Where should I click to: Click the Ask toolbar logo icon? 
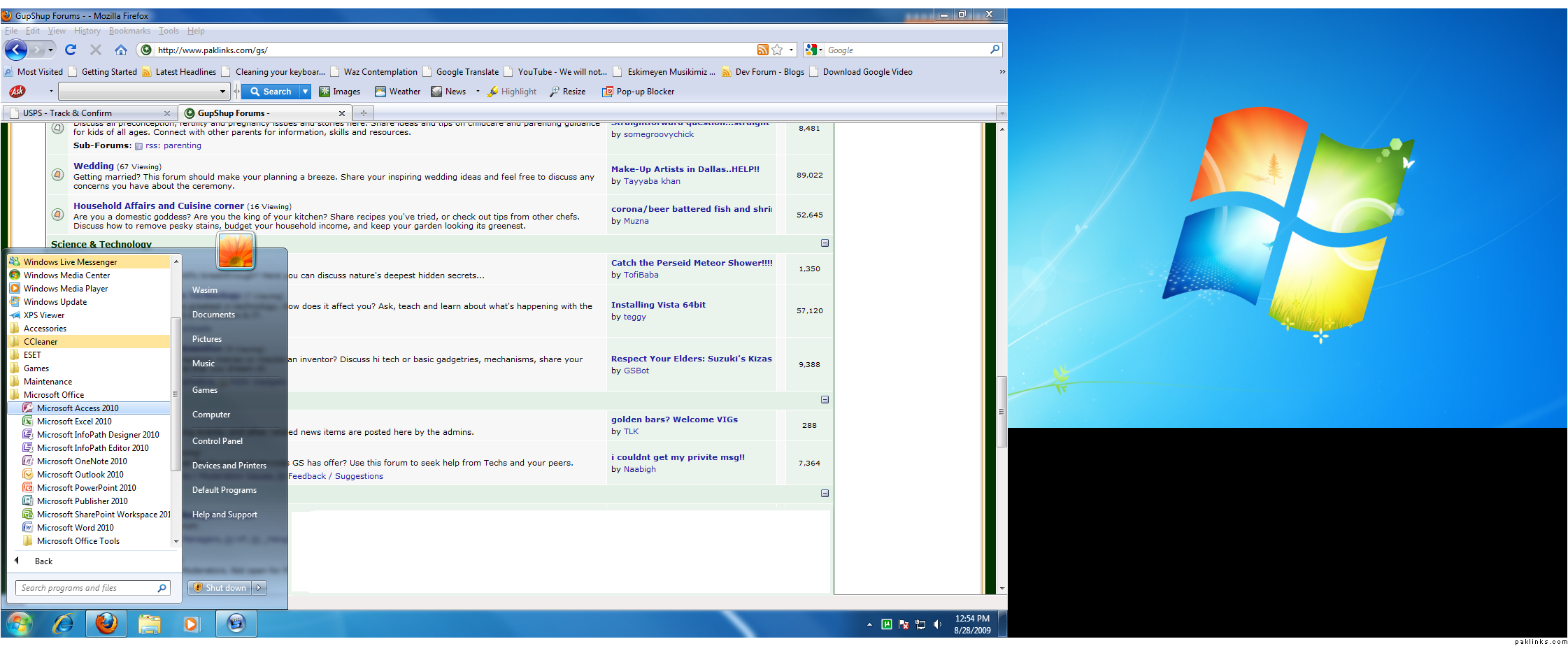[x=17, y=92]
